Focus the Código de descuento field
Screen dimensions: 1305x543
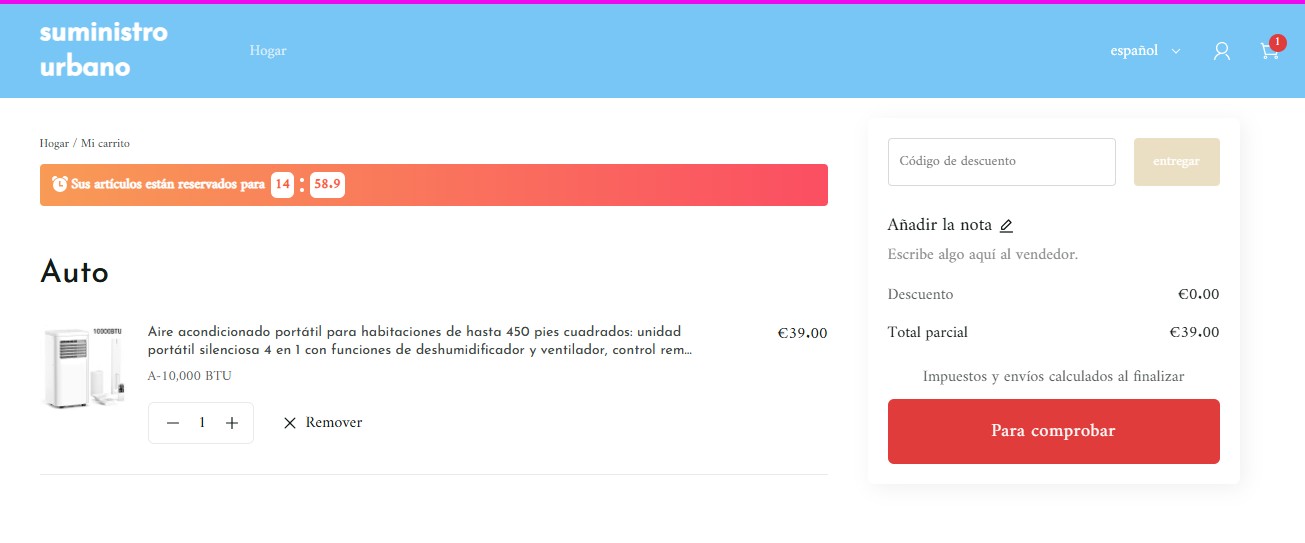(x=1001, y=162)
